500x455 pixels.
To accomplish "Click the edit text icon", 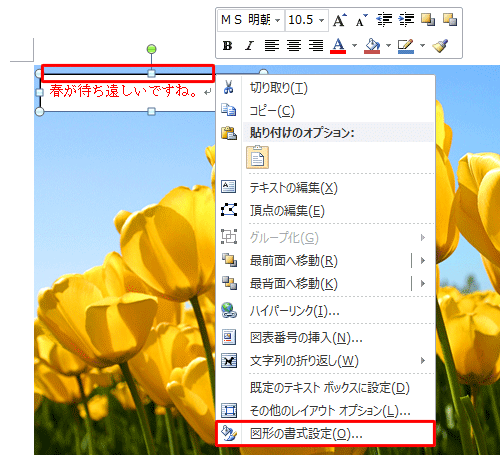I will (x=229, y=187).
